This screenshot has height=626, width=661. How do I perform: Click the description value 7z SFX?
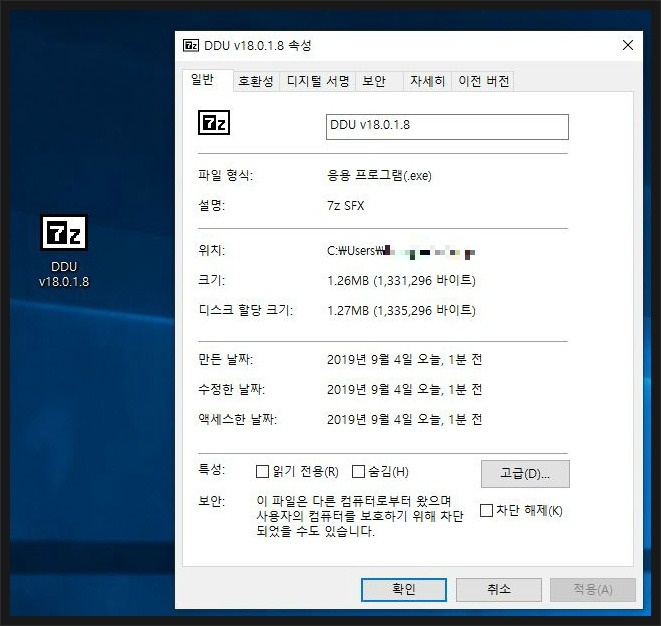click(x=345, y=206)
